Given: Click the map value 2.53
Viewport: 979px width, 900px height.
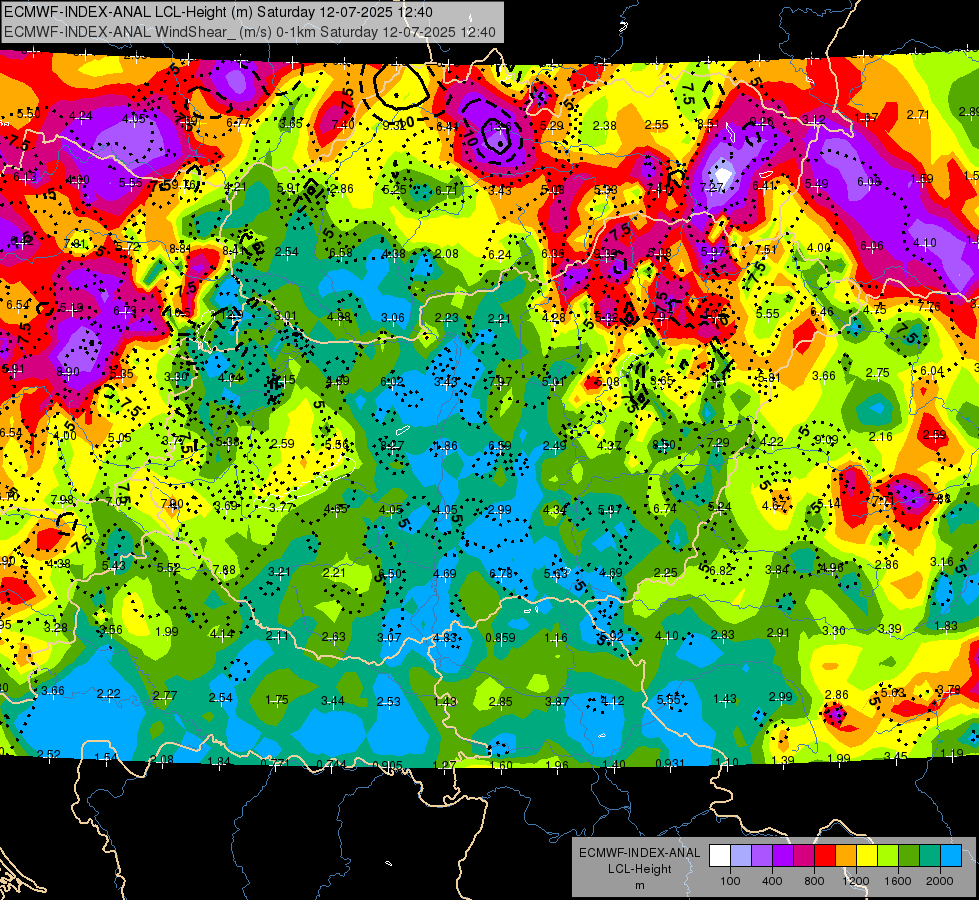Looking at the screenshot, I should 388,701.
